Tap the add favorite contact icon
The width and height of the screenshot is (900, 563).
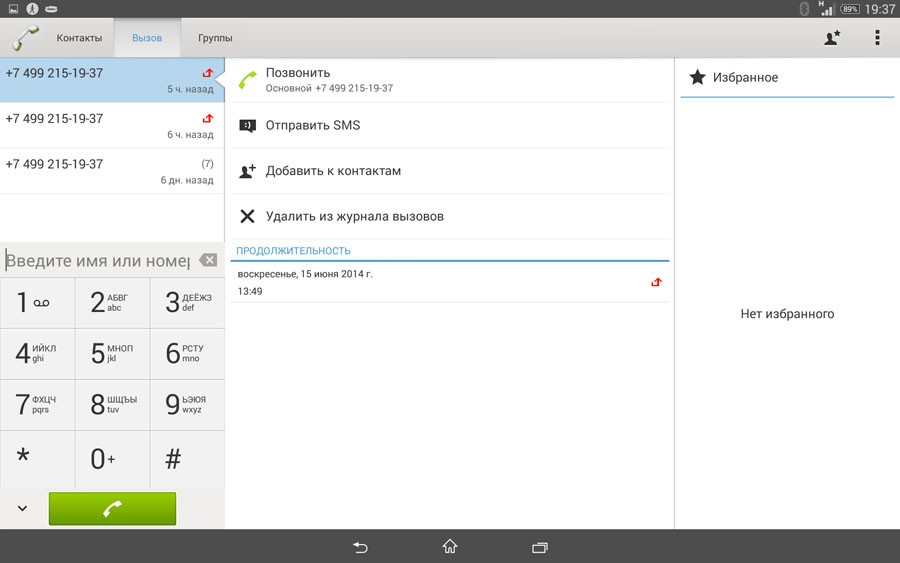click(832, 38)
